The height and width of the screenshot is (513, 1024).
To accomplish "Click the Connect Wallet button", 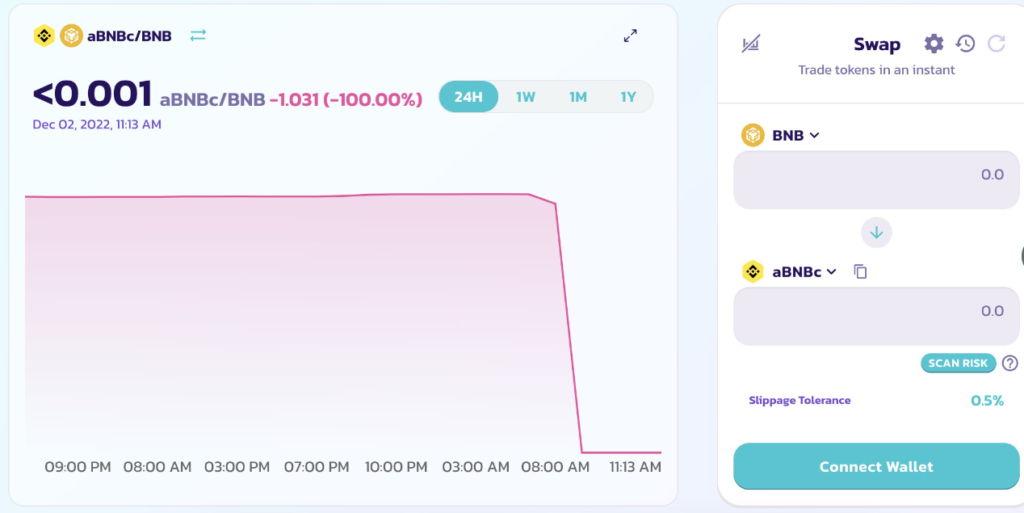I will 876,467.
